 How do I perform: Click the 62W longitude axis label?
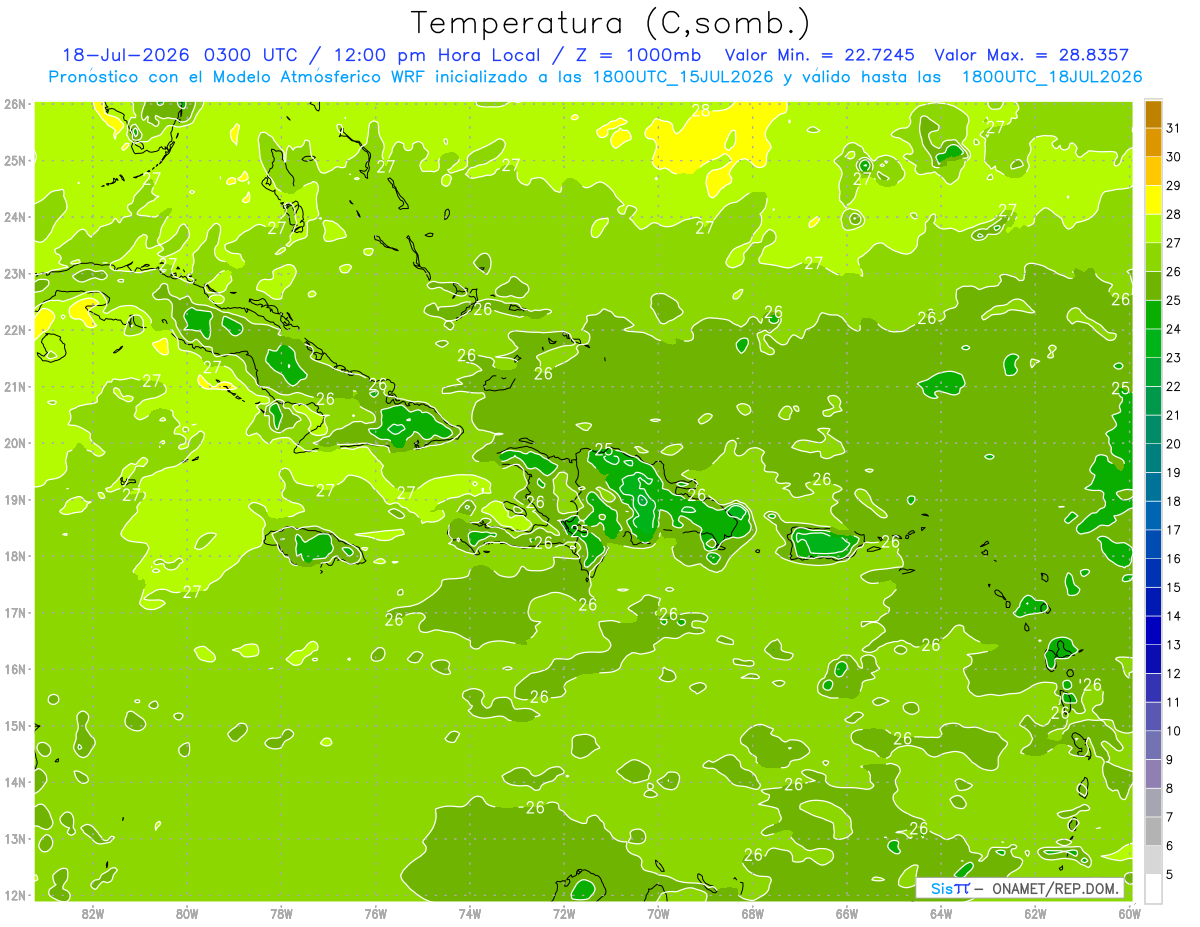pyautogui.click(x=1035, y=913)
